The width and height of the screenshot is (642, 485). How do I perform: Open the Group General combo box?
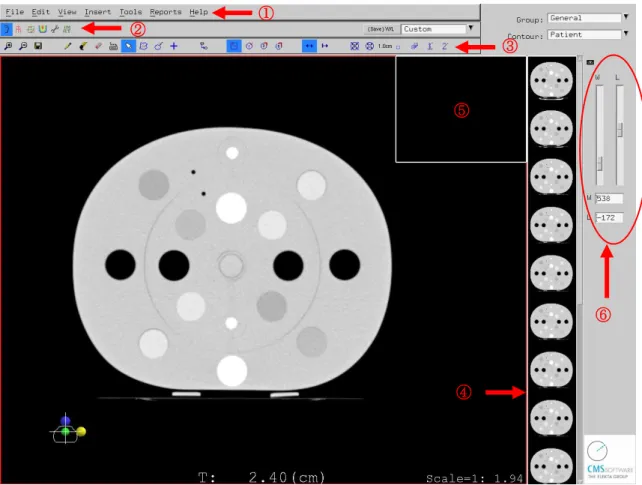(584, 18)
